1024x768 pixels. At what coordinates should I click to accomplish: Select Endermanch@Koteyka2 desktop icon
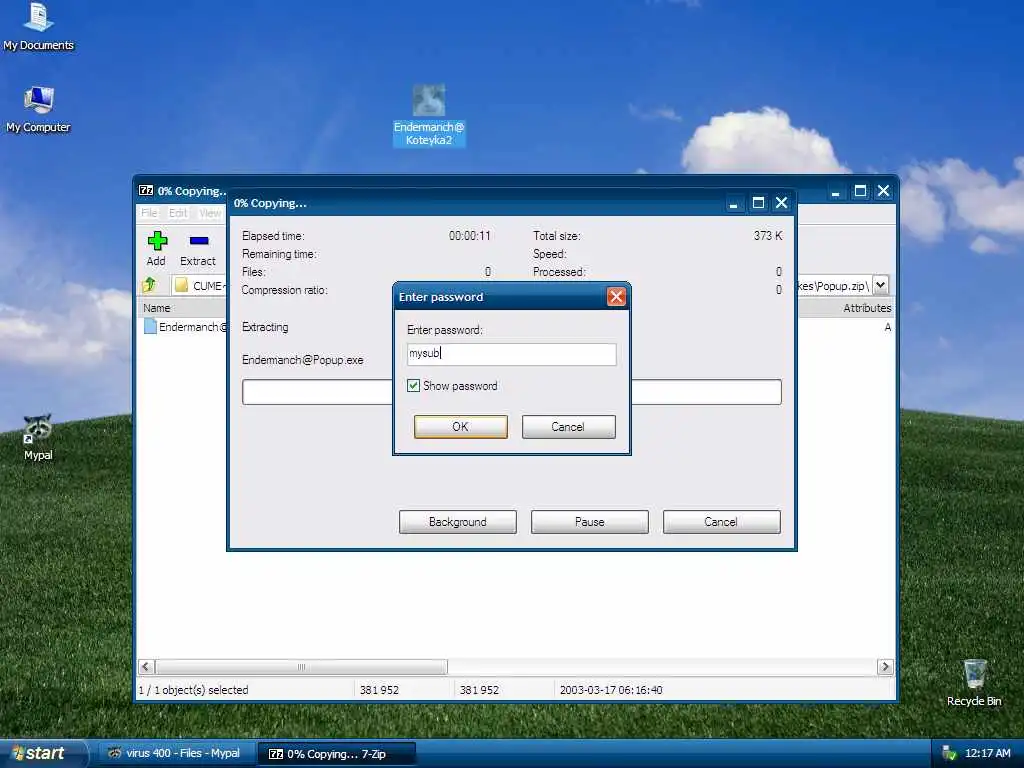click(429, 116)
